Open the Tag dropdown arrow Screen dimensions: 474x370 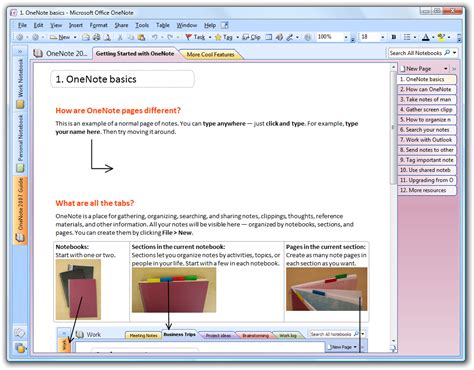pyautogui.click(x=237, y=37)
